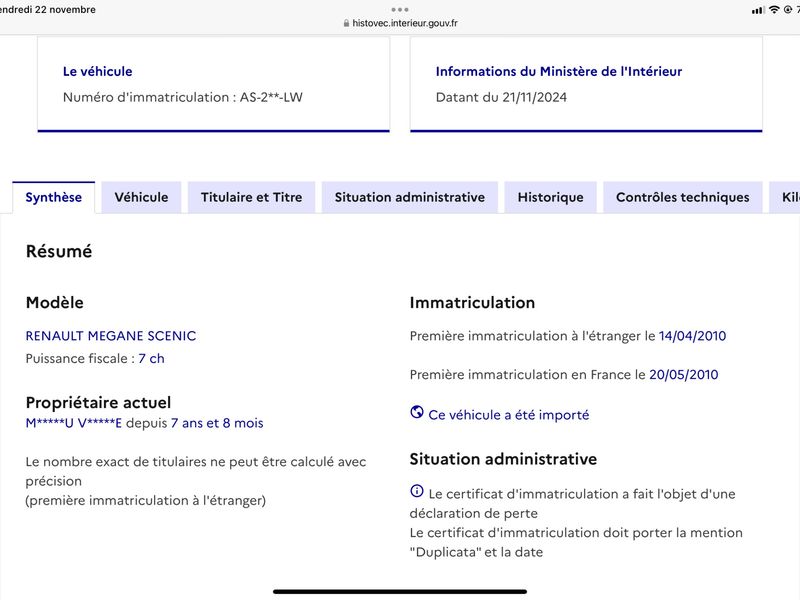Click the bold 'Situation administrative' section heading
The width and height of the screenshot is (800, 600).
tap(503, 459)
